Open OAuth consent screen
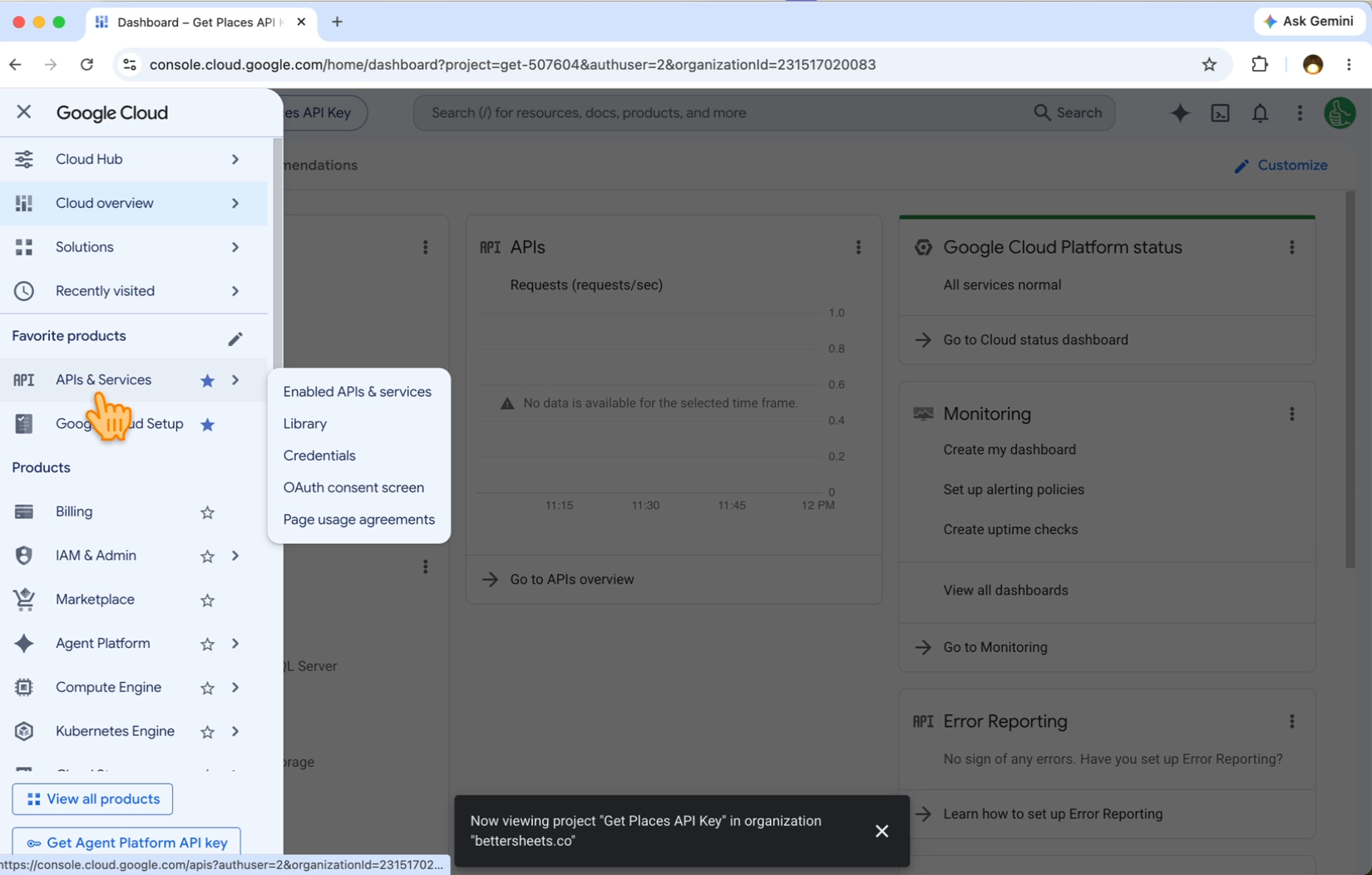This screenshot has width=1372, height=875. coord(353,487)
